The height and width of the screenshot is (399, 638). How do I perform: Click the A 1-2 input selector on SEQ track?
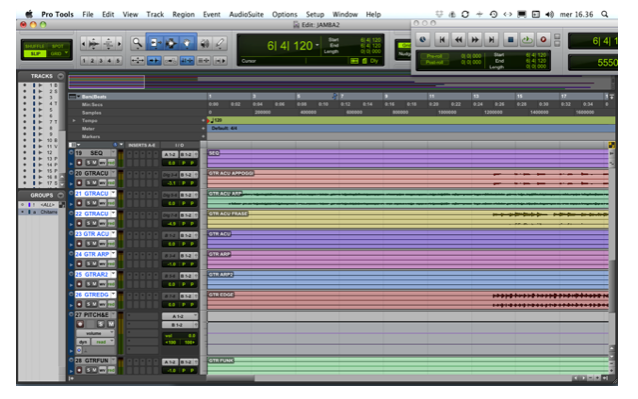[170, 155]
